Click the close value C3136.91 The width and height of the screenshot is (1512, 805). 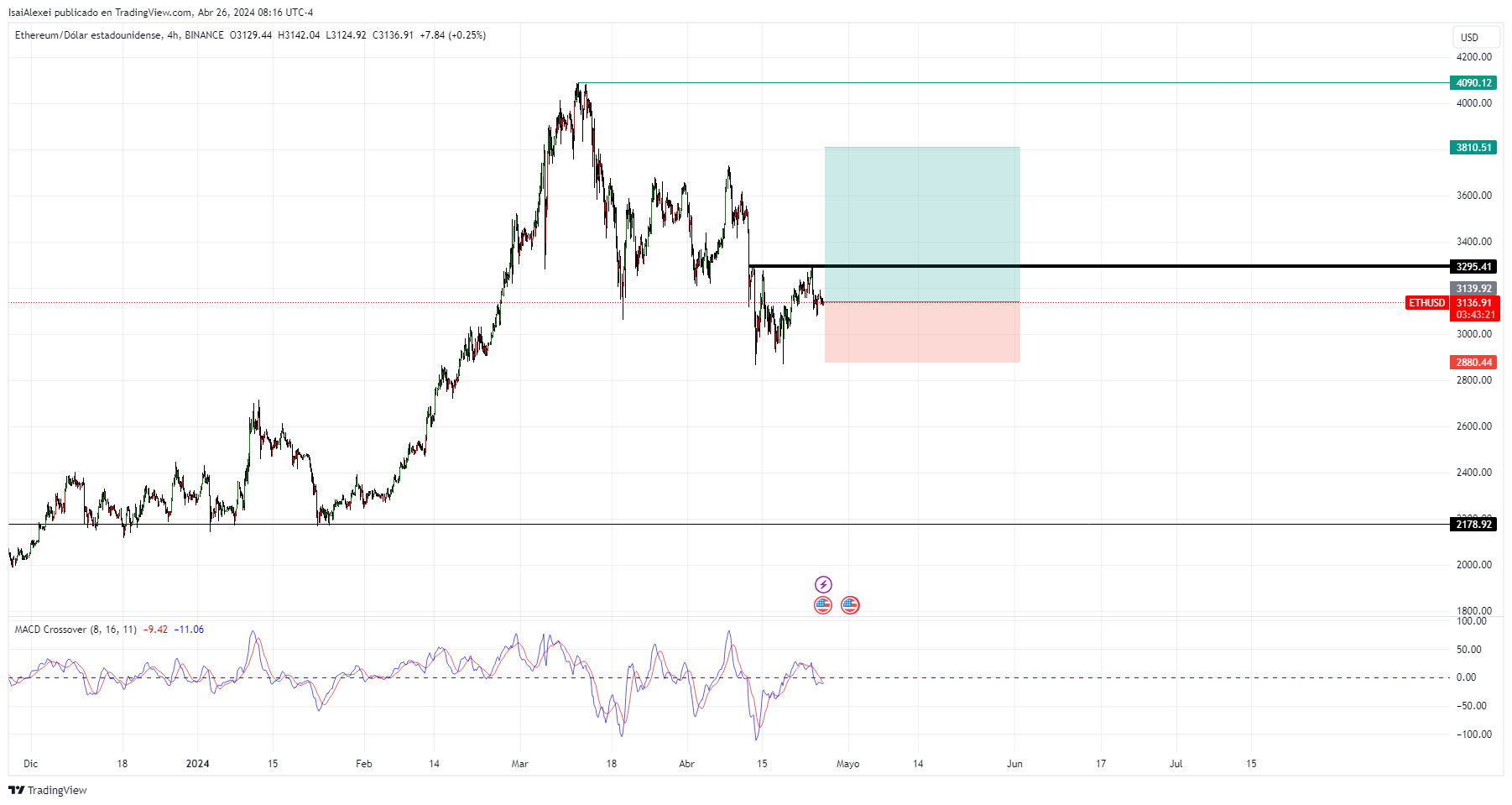pos(393,35)
